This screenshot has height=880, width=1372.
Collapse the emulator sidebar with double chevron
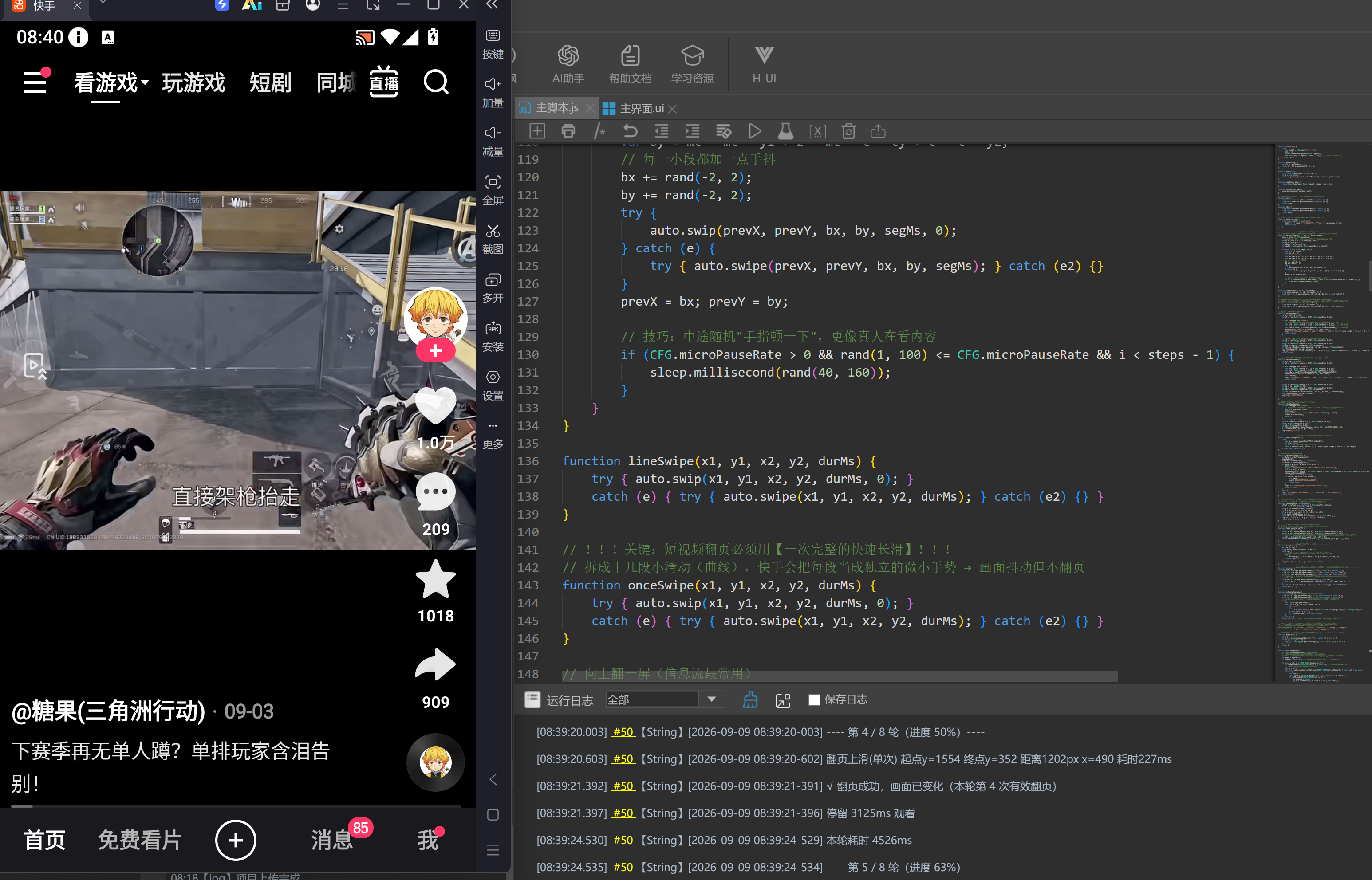click(492, 5)
